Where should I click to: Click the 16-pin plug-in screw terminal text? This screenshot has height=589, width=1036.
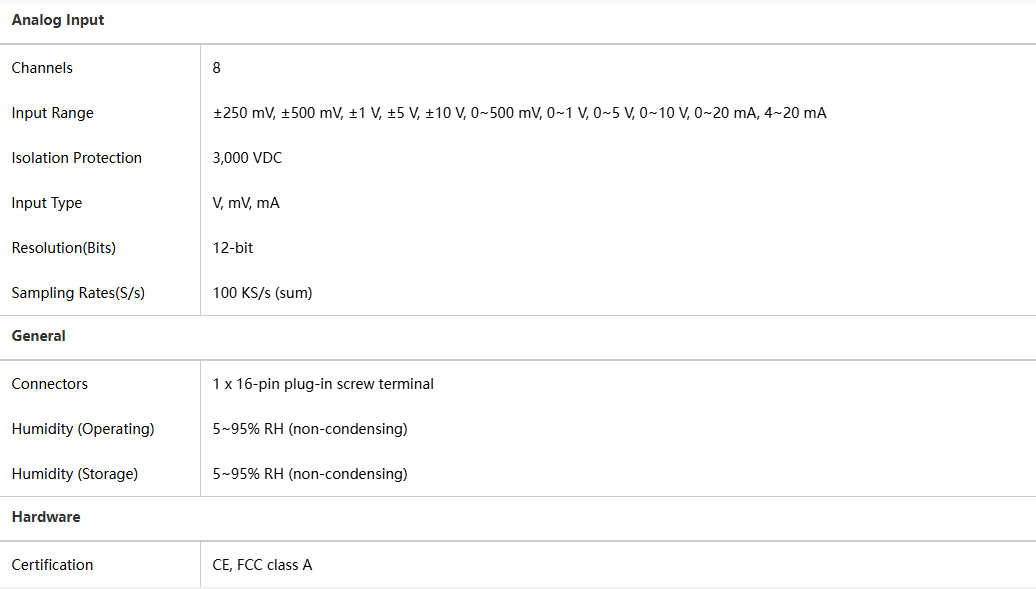pos(335,384)
